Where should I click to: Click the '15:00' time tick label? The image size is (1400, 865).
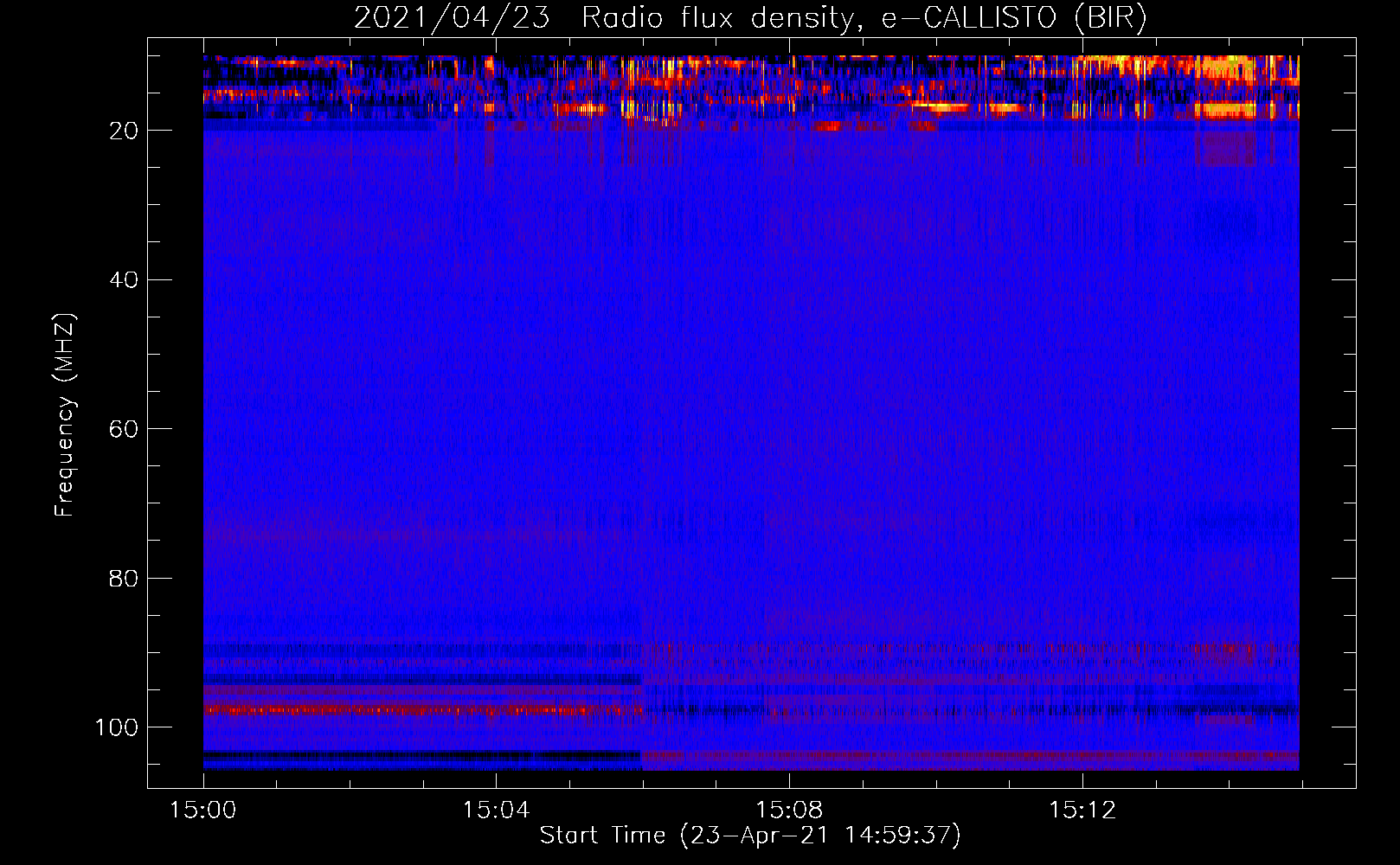tap(202, 811)
